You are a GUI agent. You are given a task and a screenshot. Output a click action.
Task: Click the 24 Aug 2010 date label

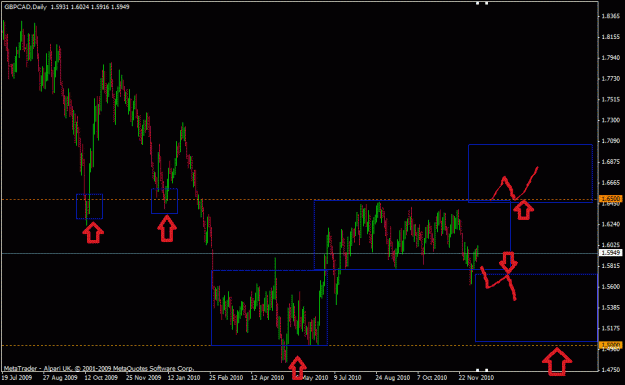pos(393,377)
